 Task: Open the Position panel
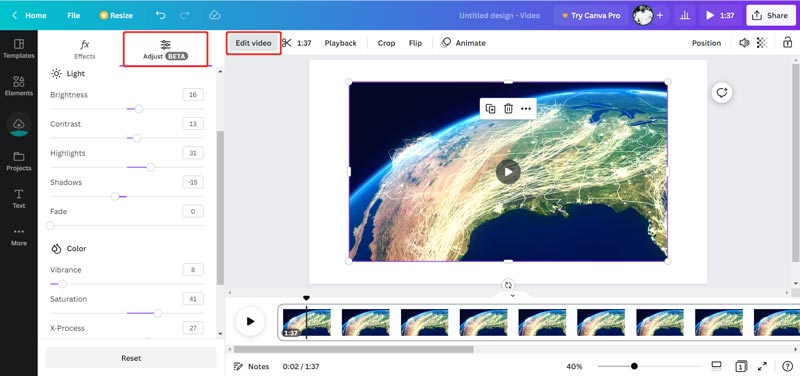click(706, 43)
